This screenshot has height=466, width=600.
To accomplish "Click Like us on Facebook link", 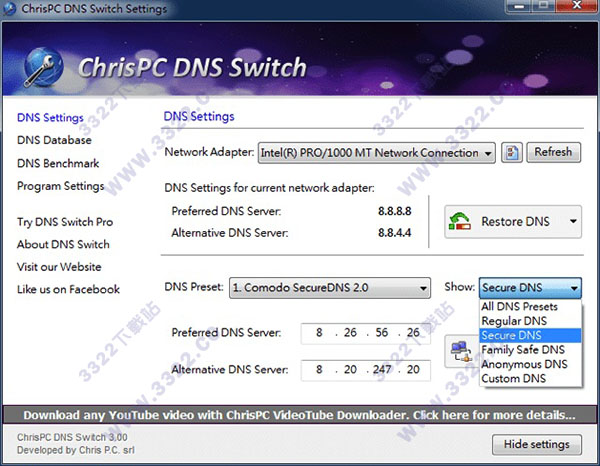I will pos(68,290).
